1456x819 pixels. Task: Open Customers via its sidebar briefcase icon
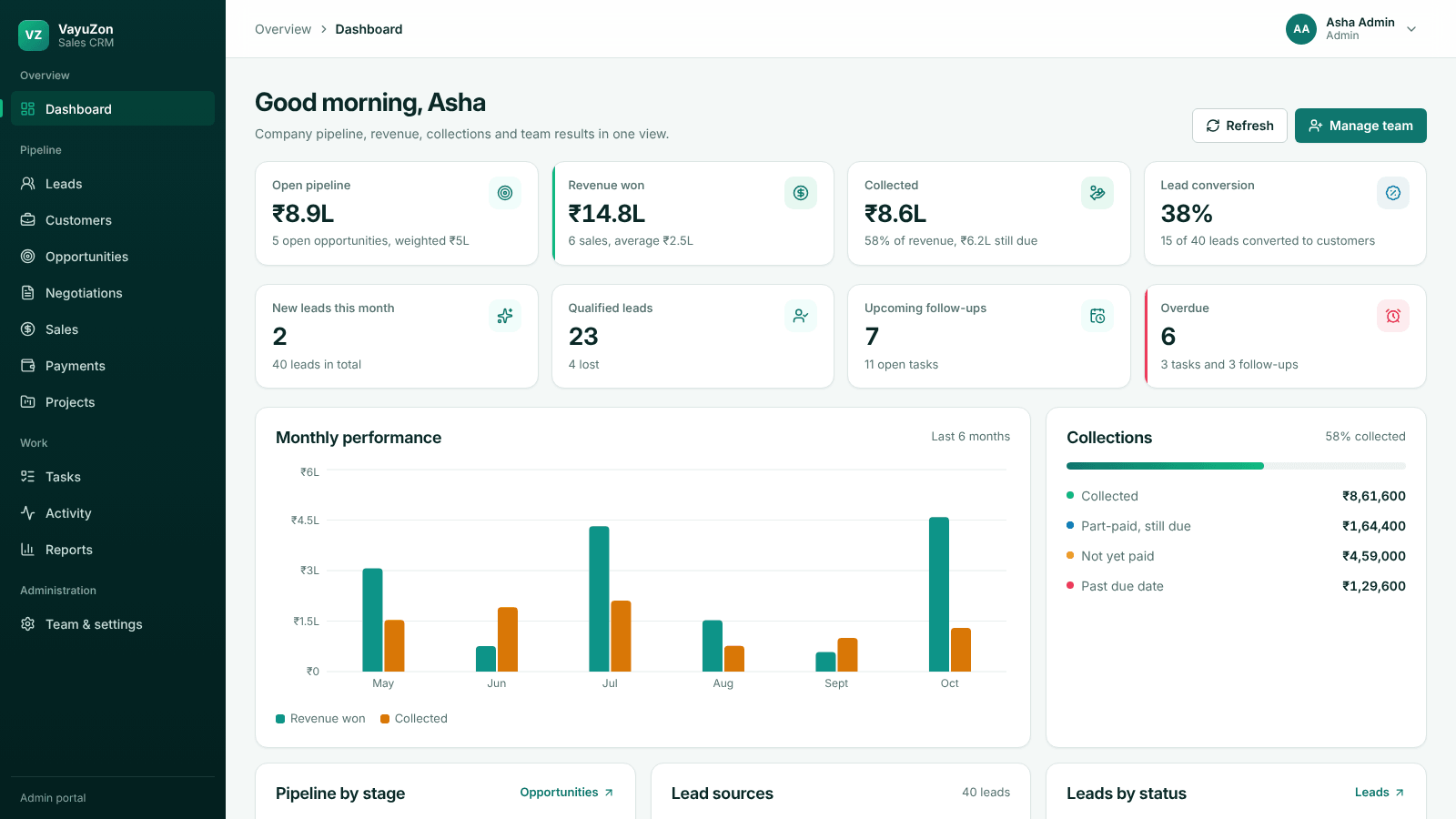click(x=28, y=220)
